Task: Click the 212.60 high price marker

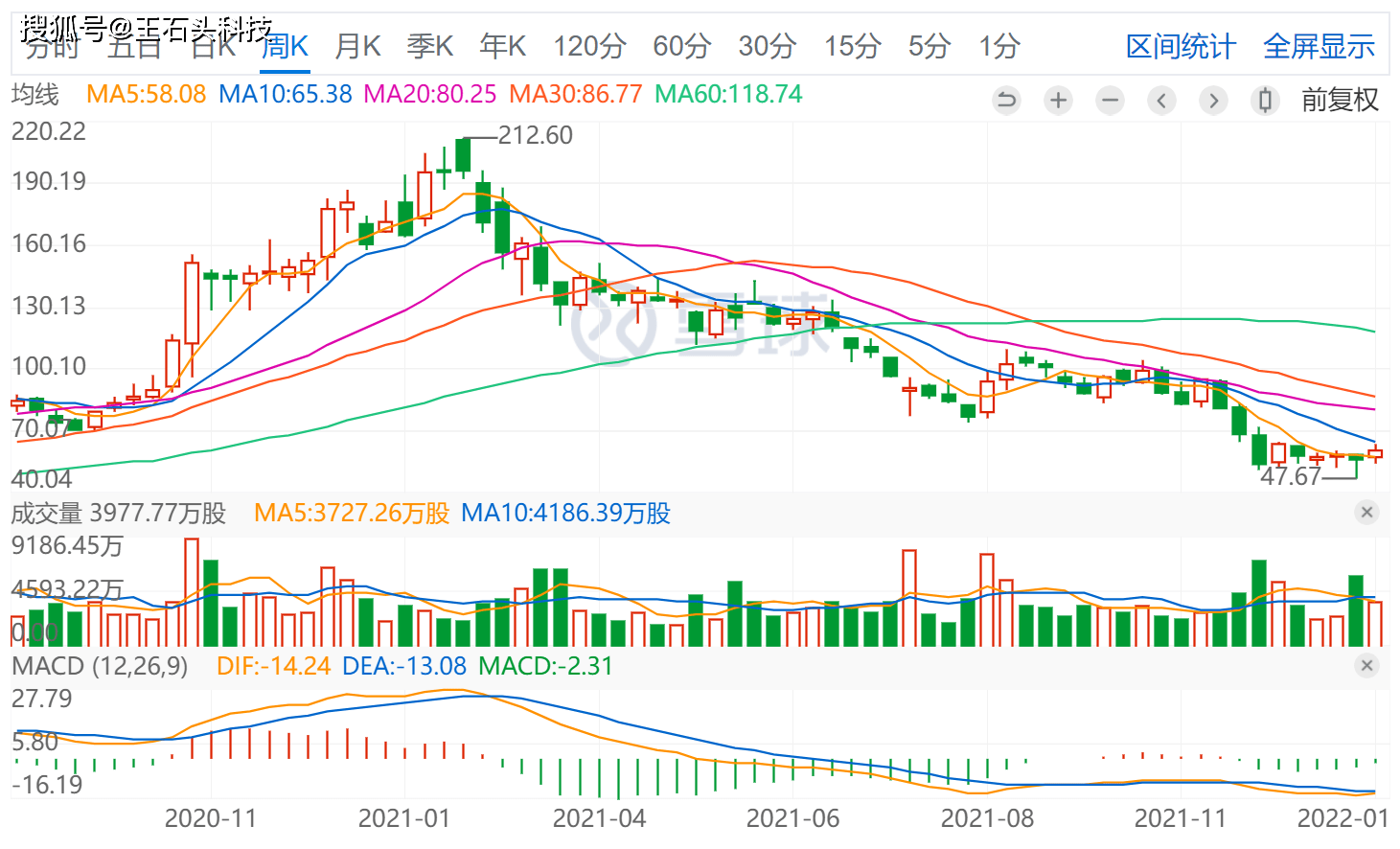Action: (x=535, y=135)
